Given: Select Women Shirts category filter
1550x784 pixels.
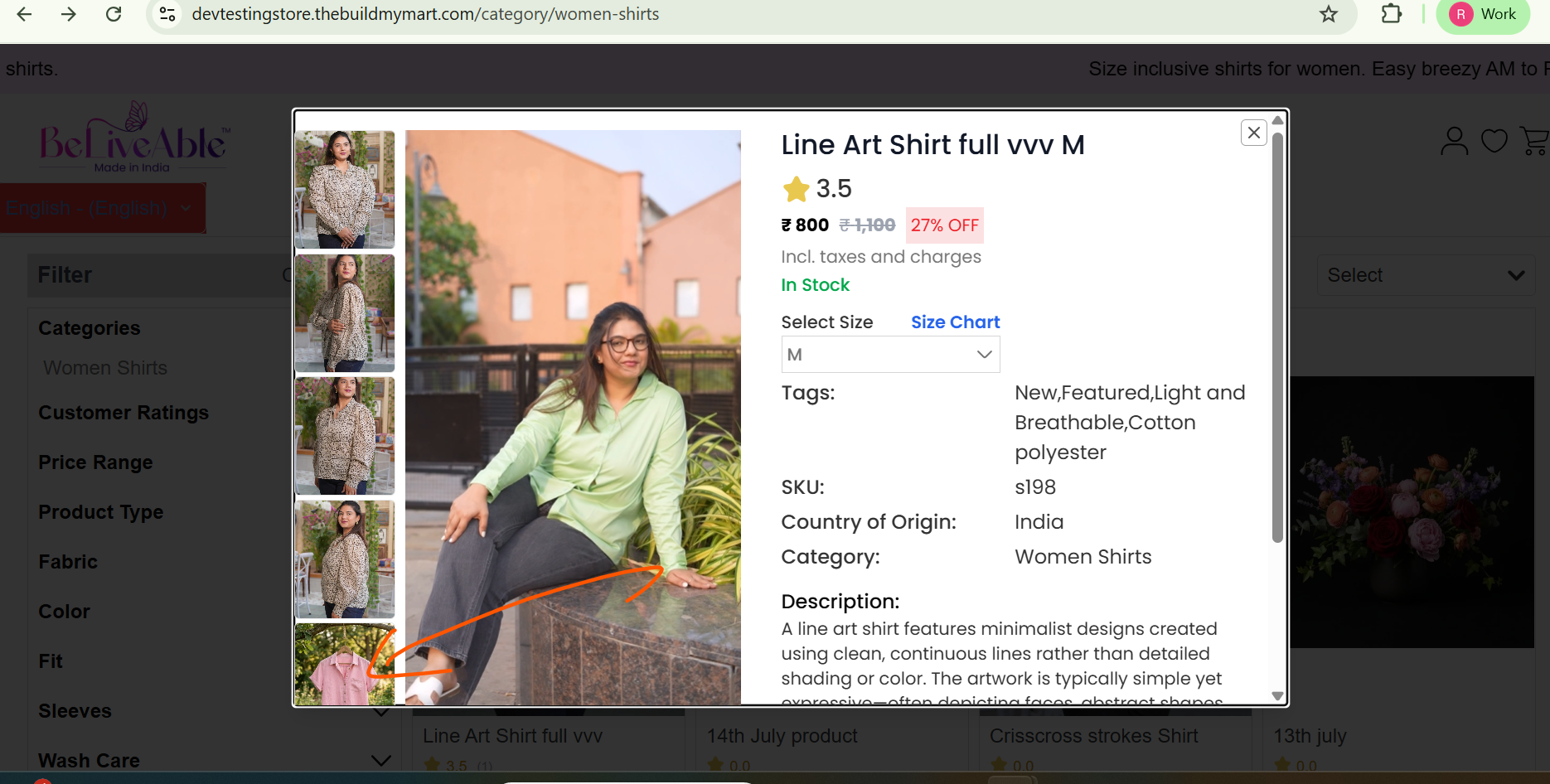Looking at the screenshot, I should pyautogui.click(x=105, y=368).
